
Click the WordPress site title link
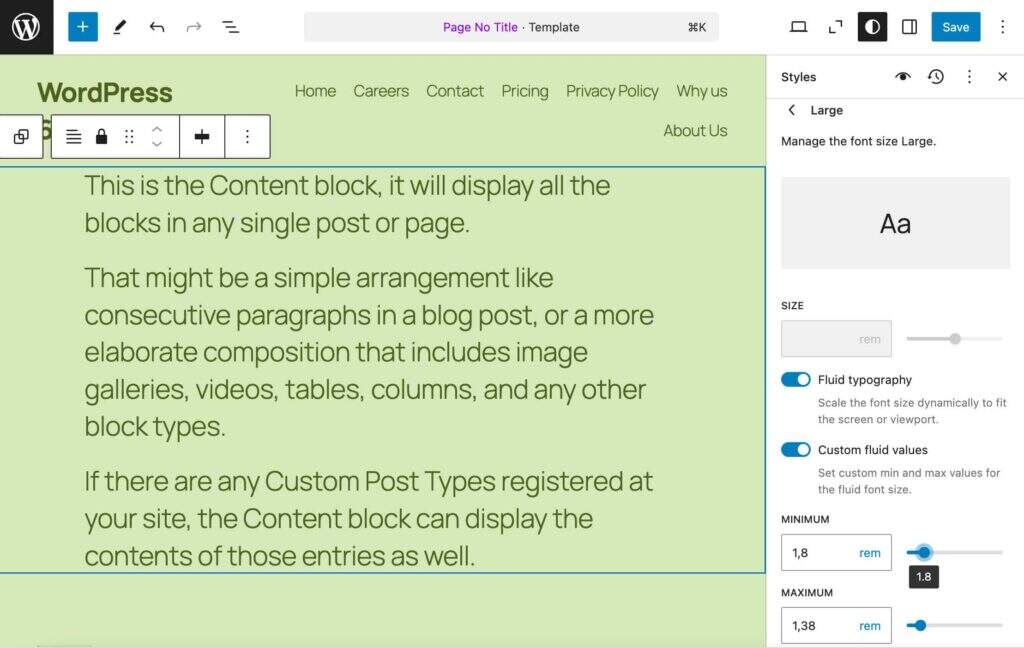(x=105, y=93)
